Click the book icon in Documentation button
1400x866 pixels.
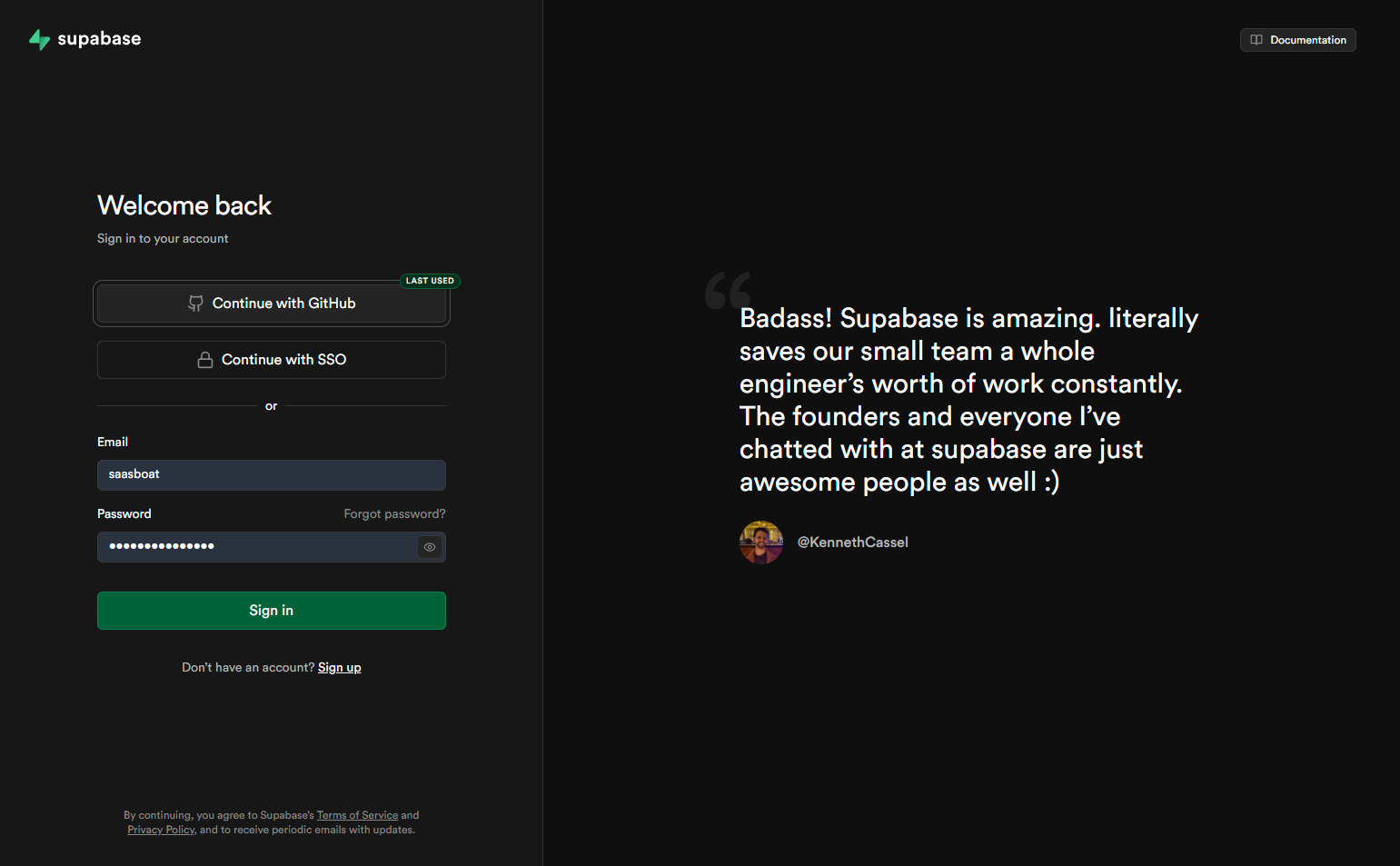pyautogui.click(x=1256, y=40)
